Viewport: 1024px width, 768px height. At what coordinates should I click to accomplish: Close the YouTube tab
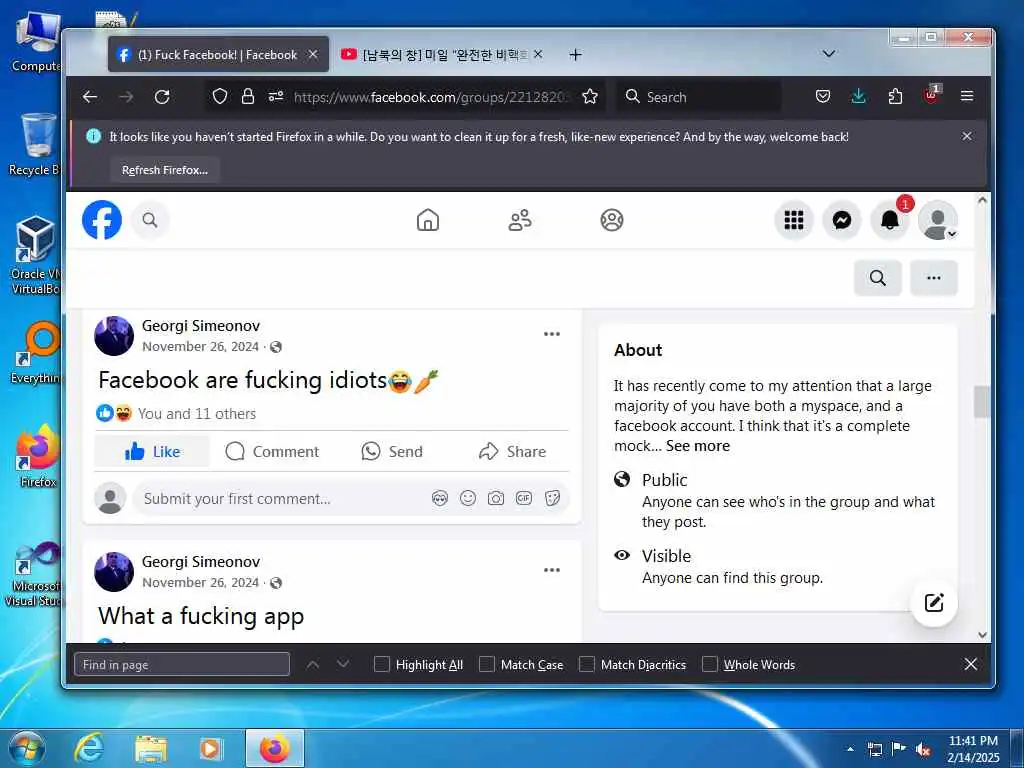tap(537, 55)
